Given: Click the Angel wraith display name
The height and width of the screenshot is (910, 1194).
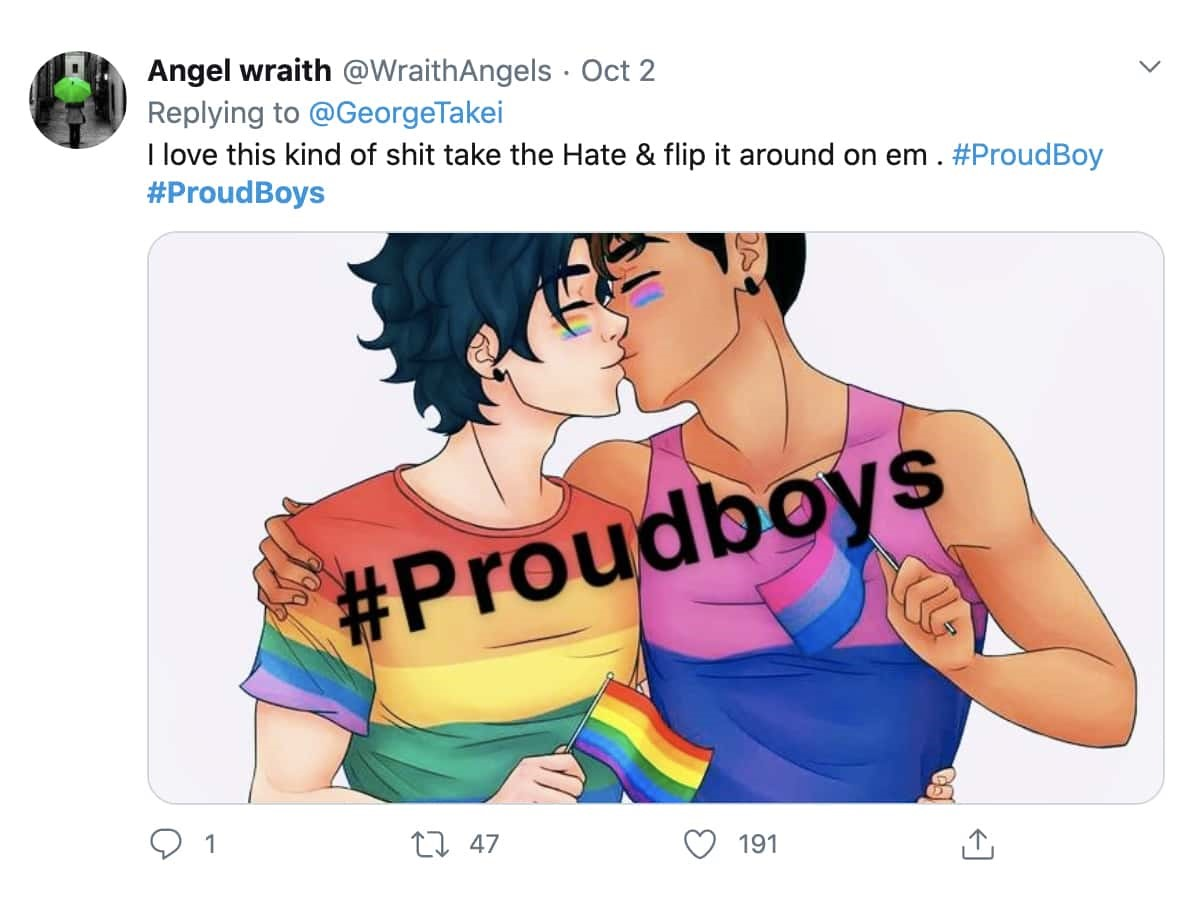Looking at the screenshot, I should point(239,70).
